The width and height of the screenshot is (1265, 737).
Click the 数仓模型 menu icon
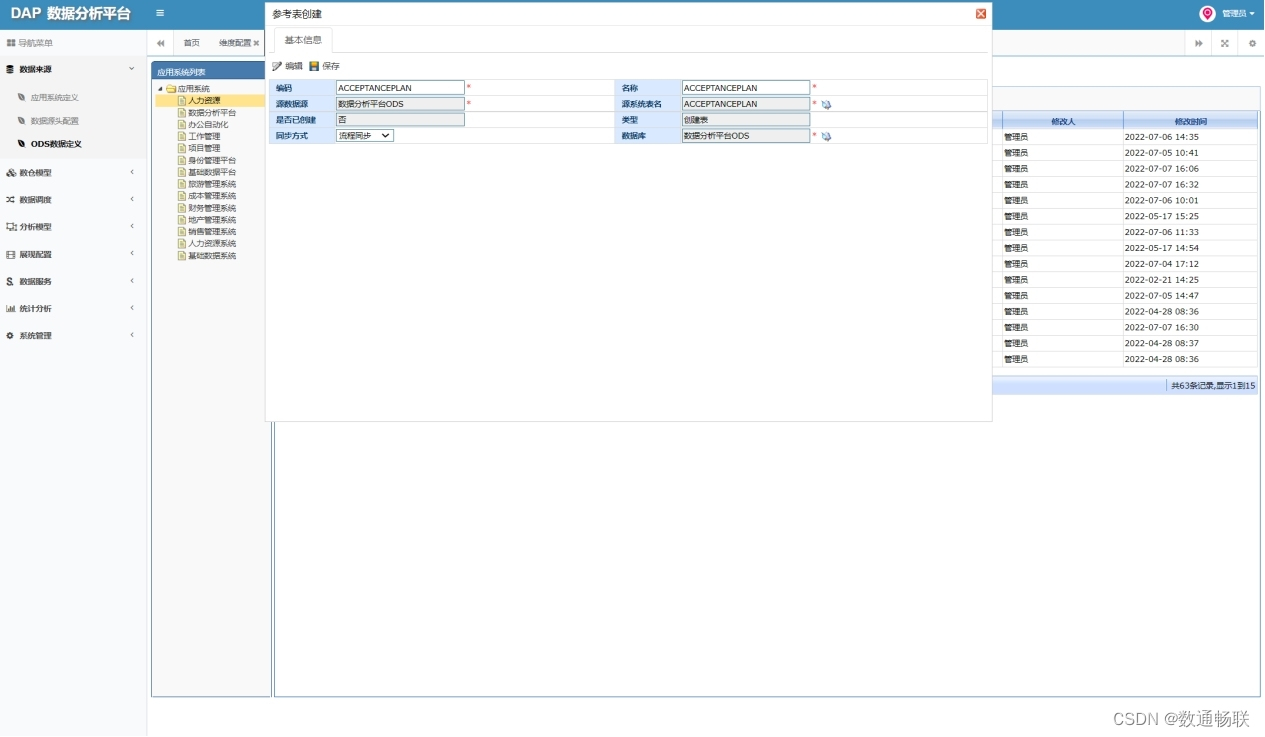click(11, 173)
